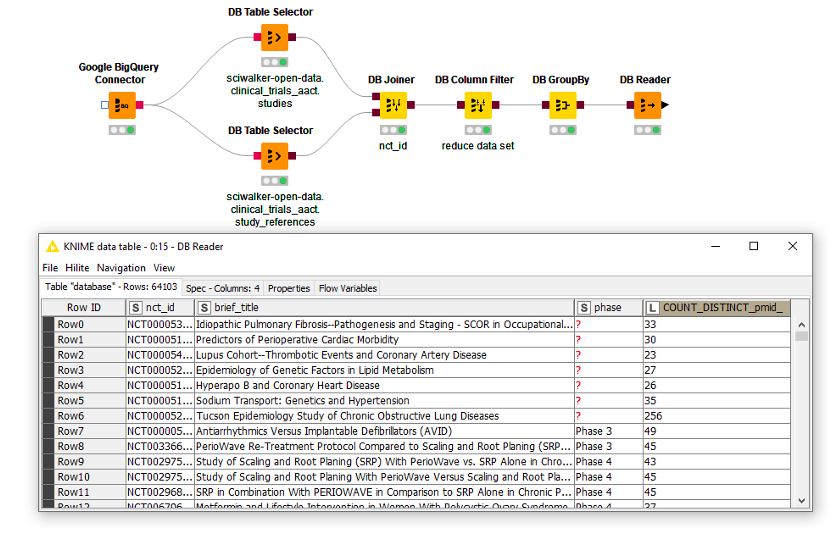Sort by COUNT_DISTINCT_pmid_ column header
Screen dimensions: 833x538
tap(717, 308)
